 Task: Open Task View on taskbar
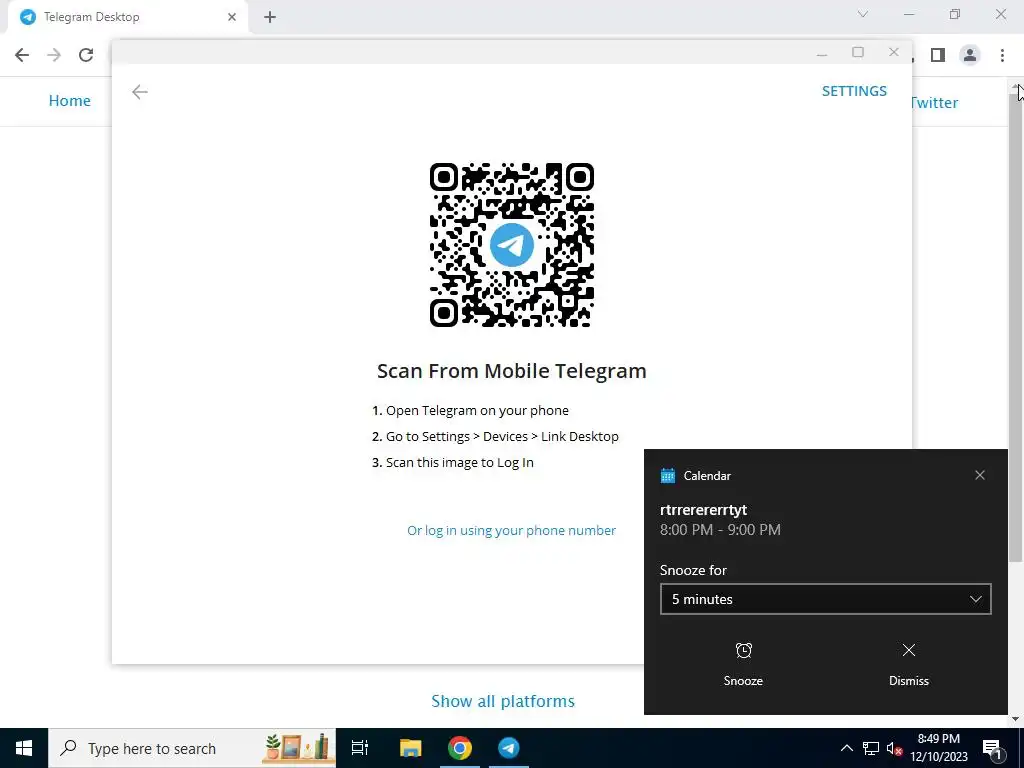click(x=360, y=748)
